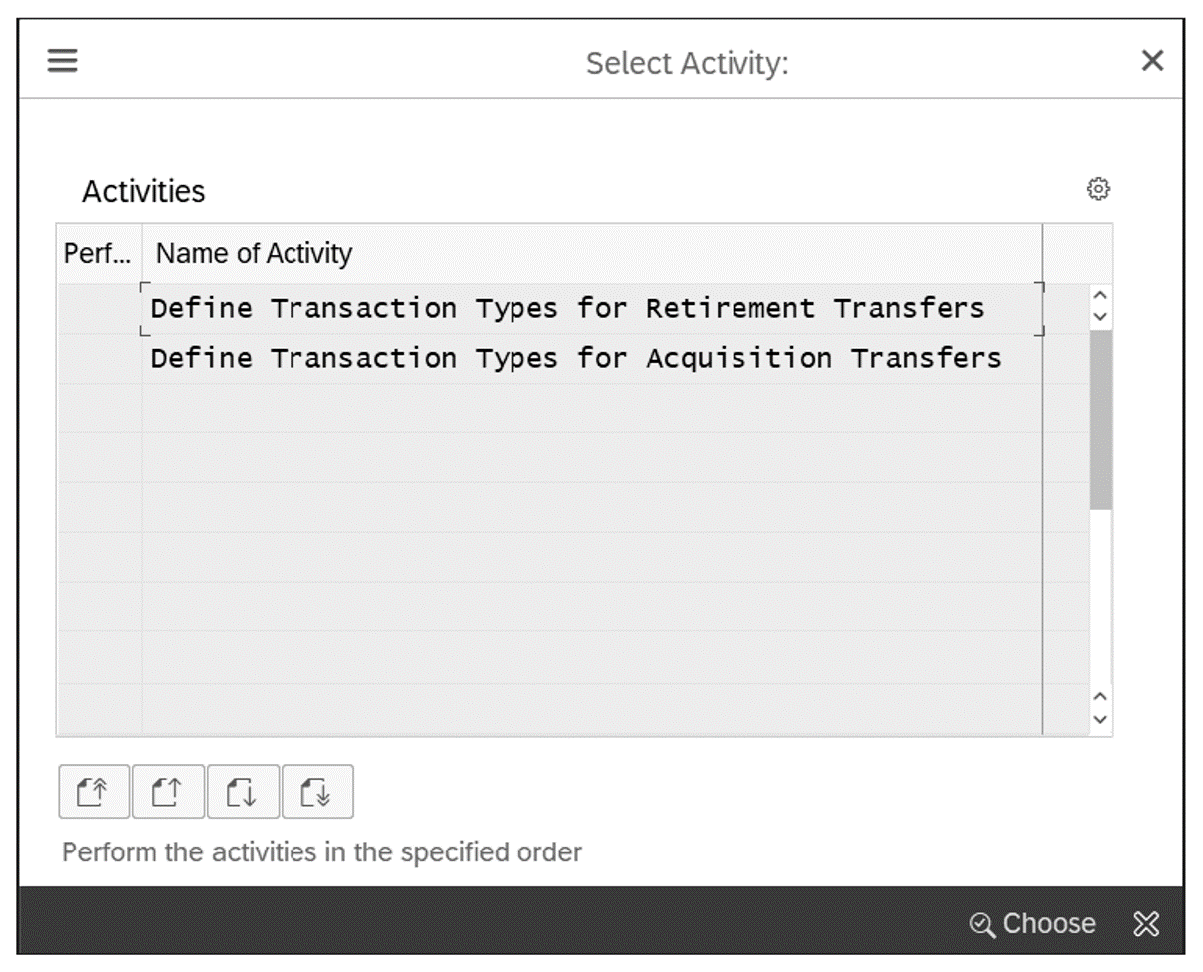1203x972 pixels.
Task: Click the first-page navigation icon
Action: 93,791
